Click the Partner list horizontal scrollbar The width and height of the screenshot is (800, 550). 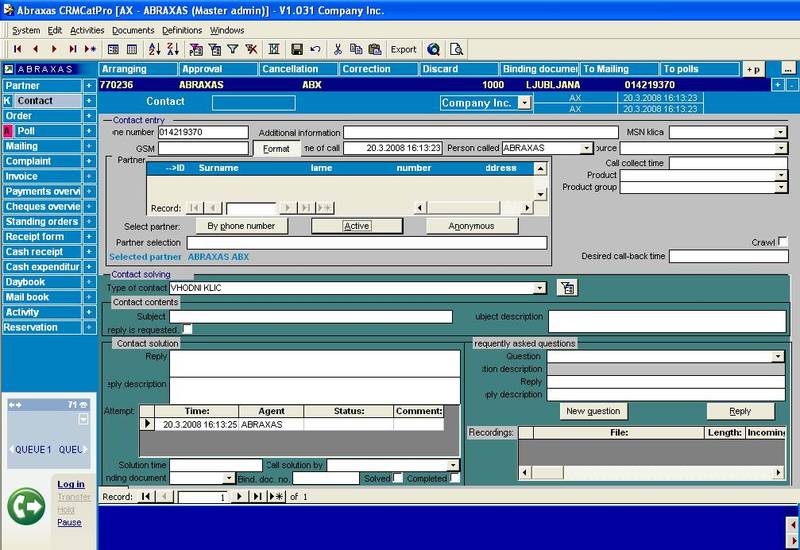473,208
